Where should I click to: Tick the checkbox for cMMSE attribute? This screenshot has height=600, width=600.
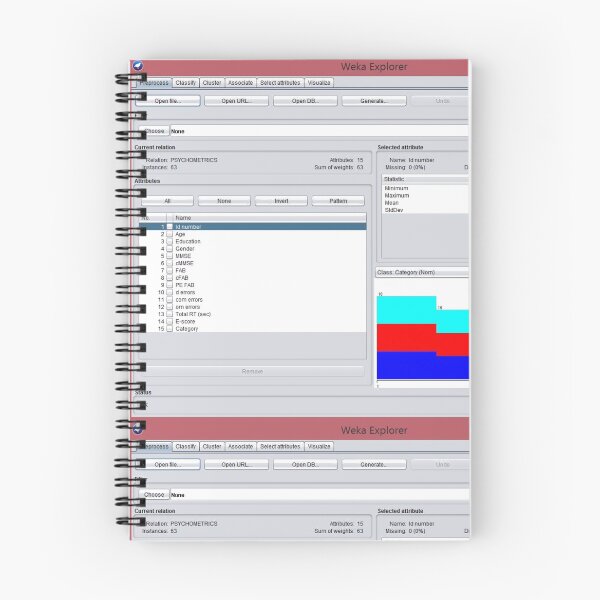pos(170,263)
